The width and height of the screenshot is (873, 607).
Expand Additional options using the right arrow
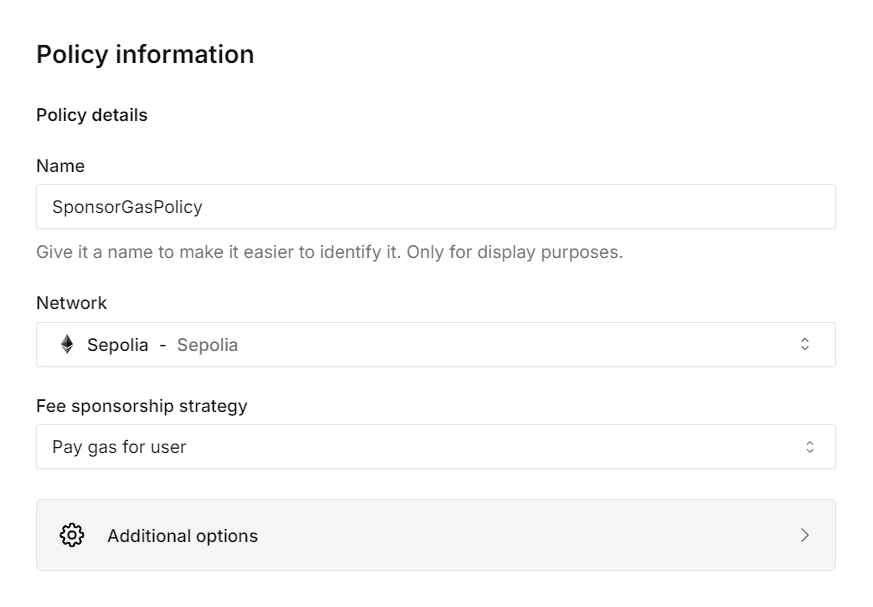tap(805, 535)
